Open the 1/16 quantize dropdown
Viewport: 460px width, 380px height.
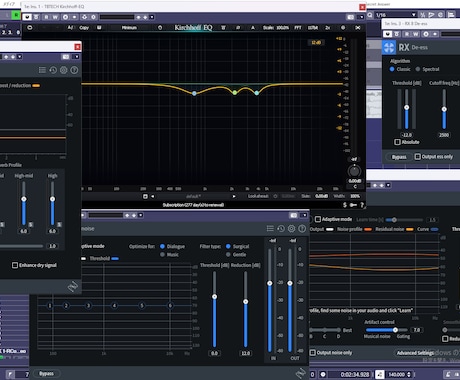click(x=396, y=15)
